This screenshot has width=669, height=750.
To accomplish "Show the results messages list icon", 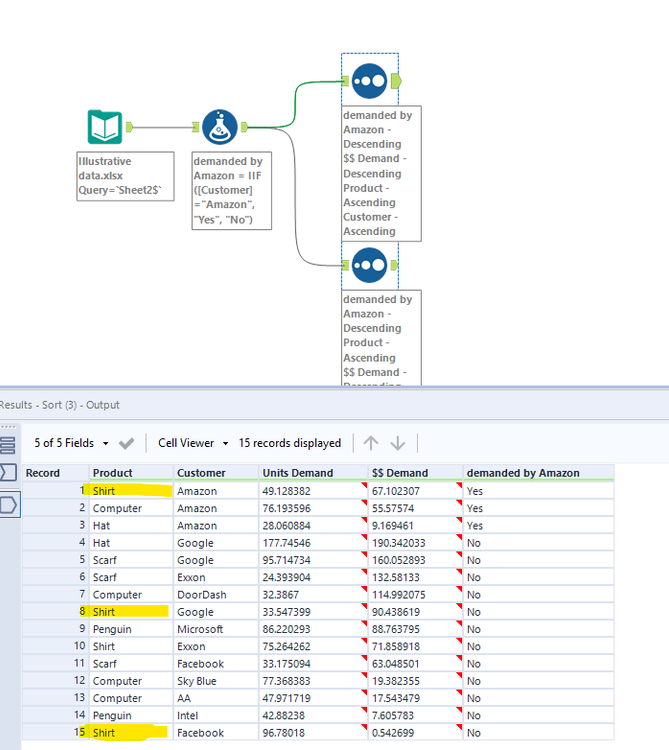I will tap(9, 445).
